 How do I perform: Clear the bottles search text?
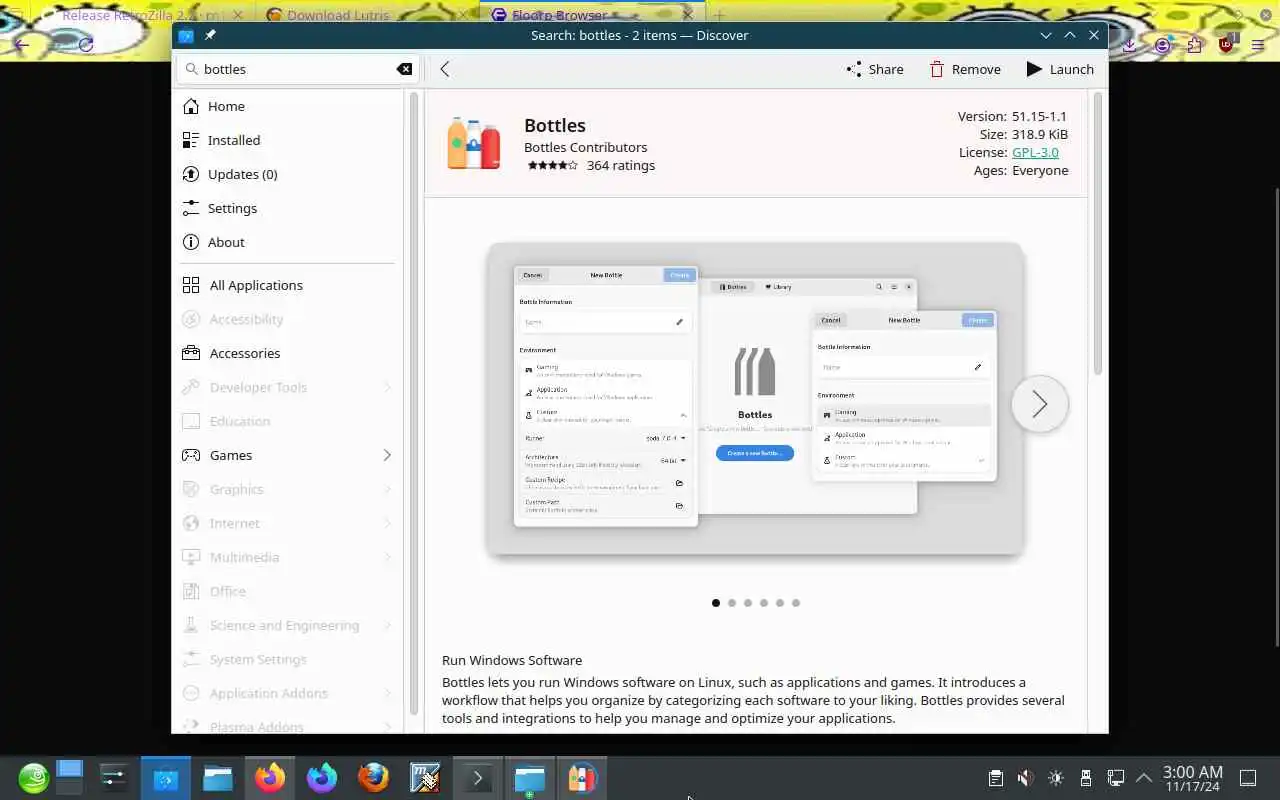click(x=404, y=69)
